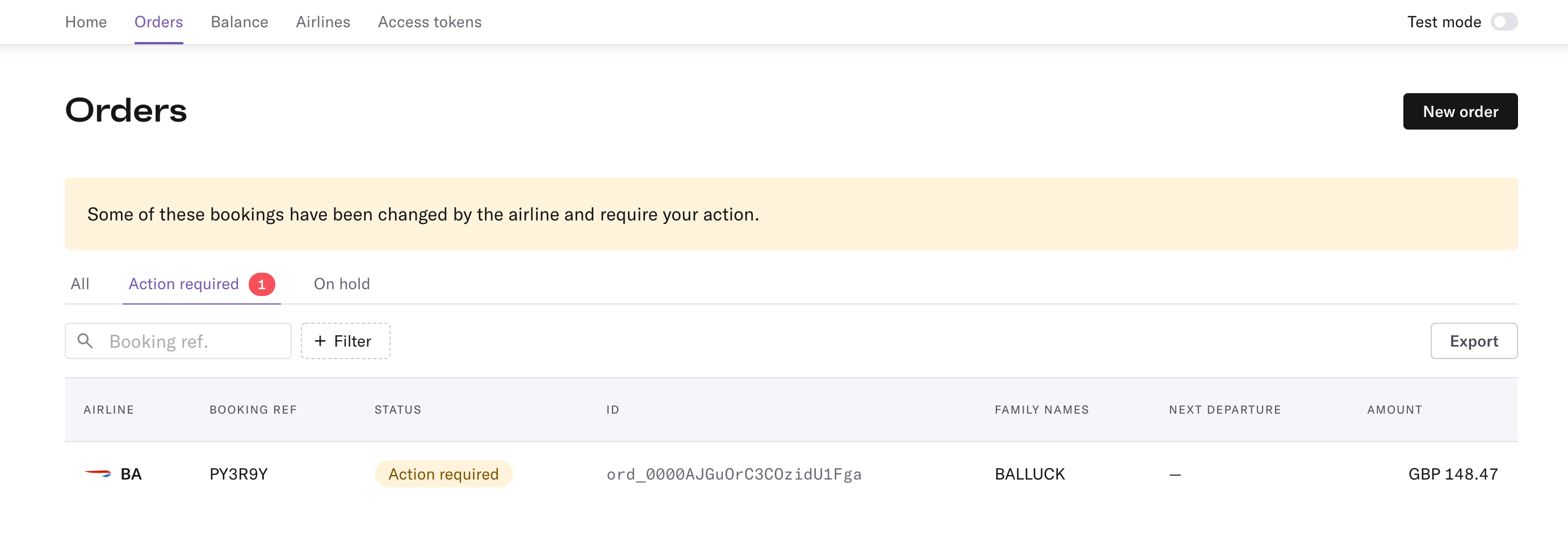Create a New order
Viewport: 1568px width, 550px height.
click(1460, 111)
